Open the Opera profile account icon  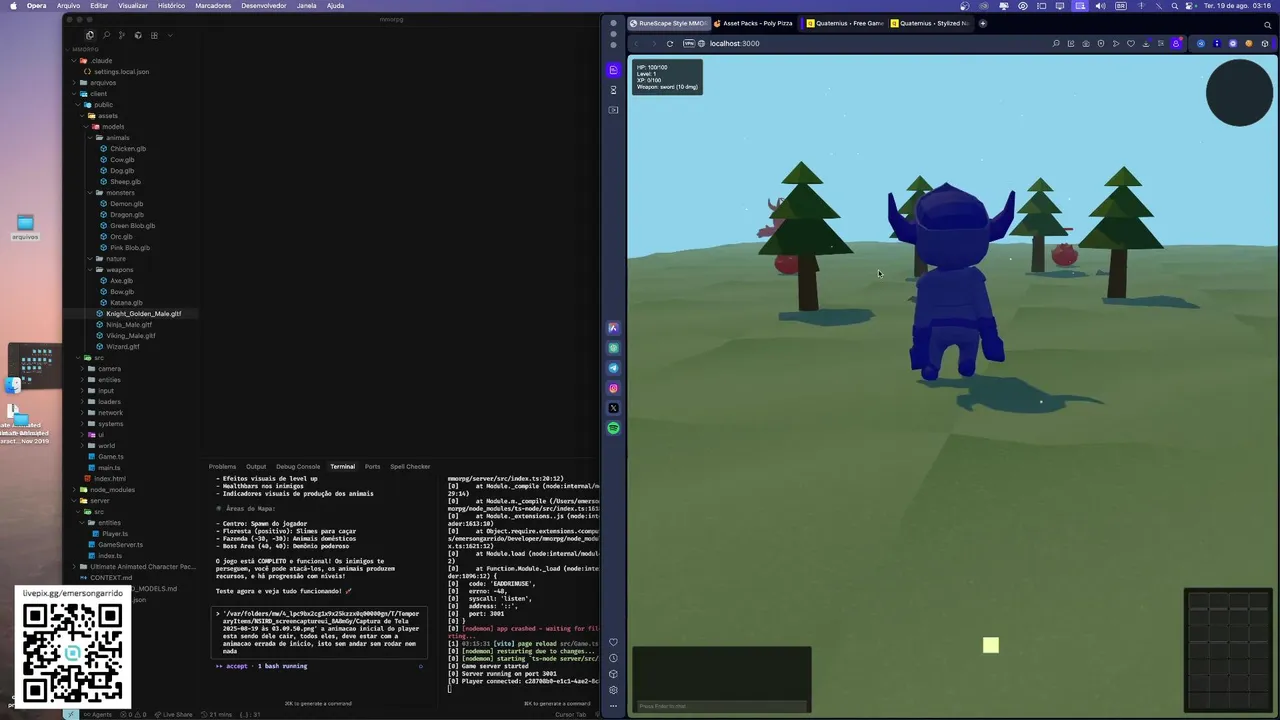(1176, 43)
